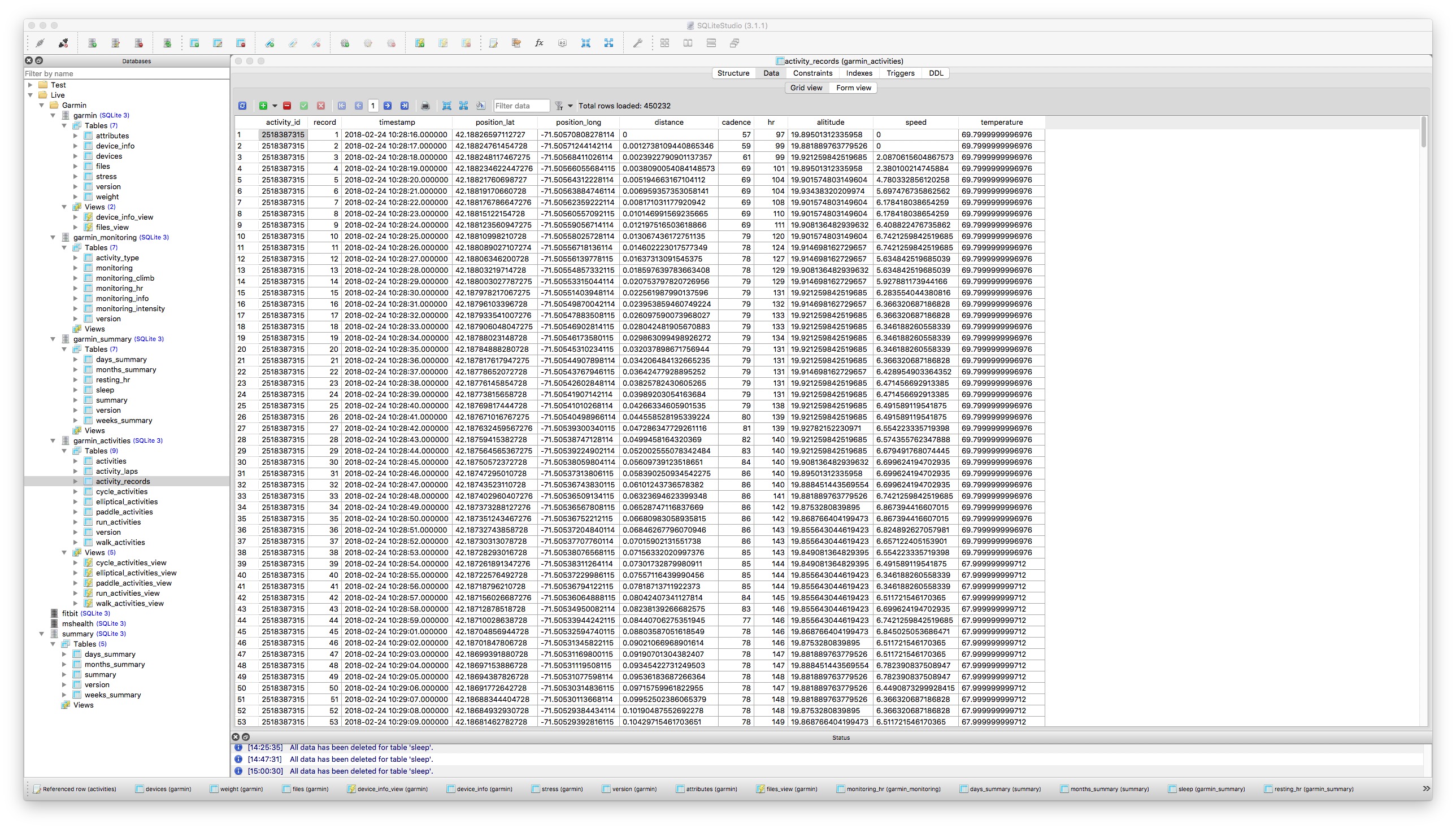Viewport: 1456px width, 829px height.
Task: Select the monitoring_hr table in tree
Action: [x=119, y=289]
